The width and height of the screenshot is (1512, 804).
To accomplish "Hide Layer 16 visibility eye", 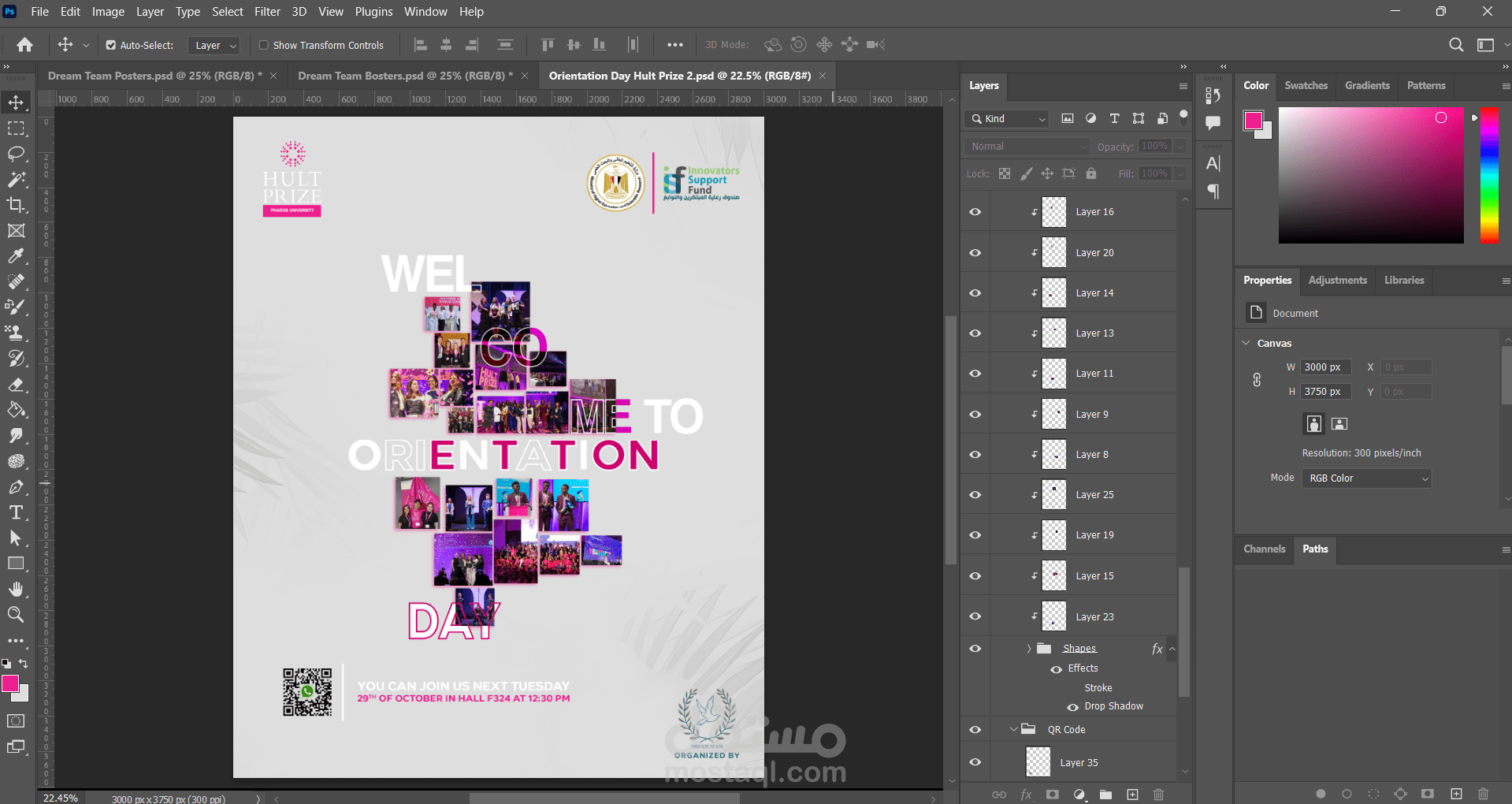I will point(975,212).
